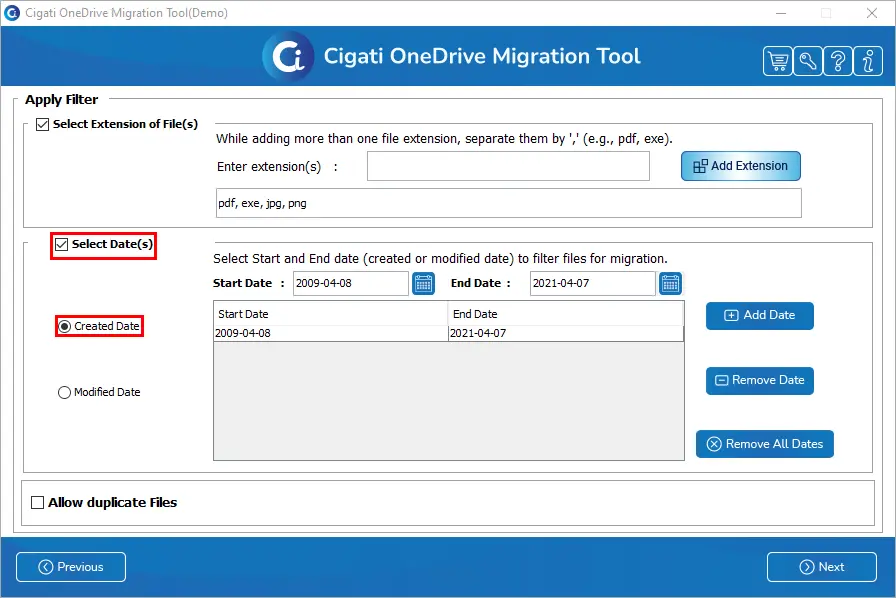Click the Cigati logo in header
This screenshot has width=896, height=598.
coord(288,56)
